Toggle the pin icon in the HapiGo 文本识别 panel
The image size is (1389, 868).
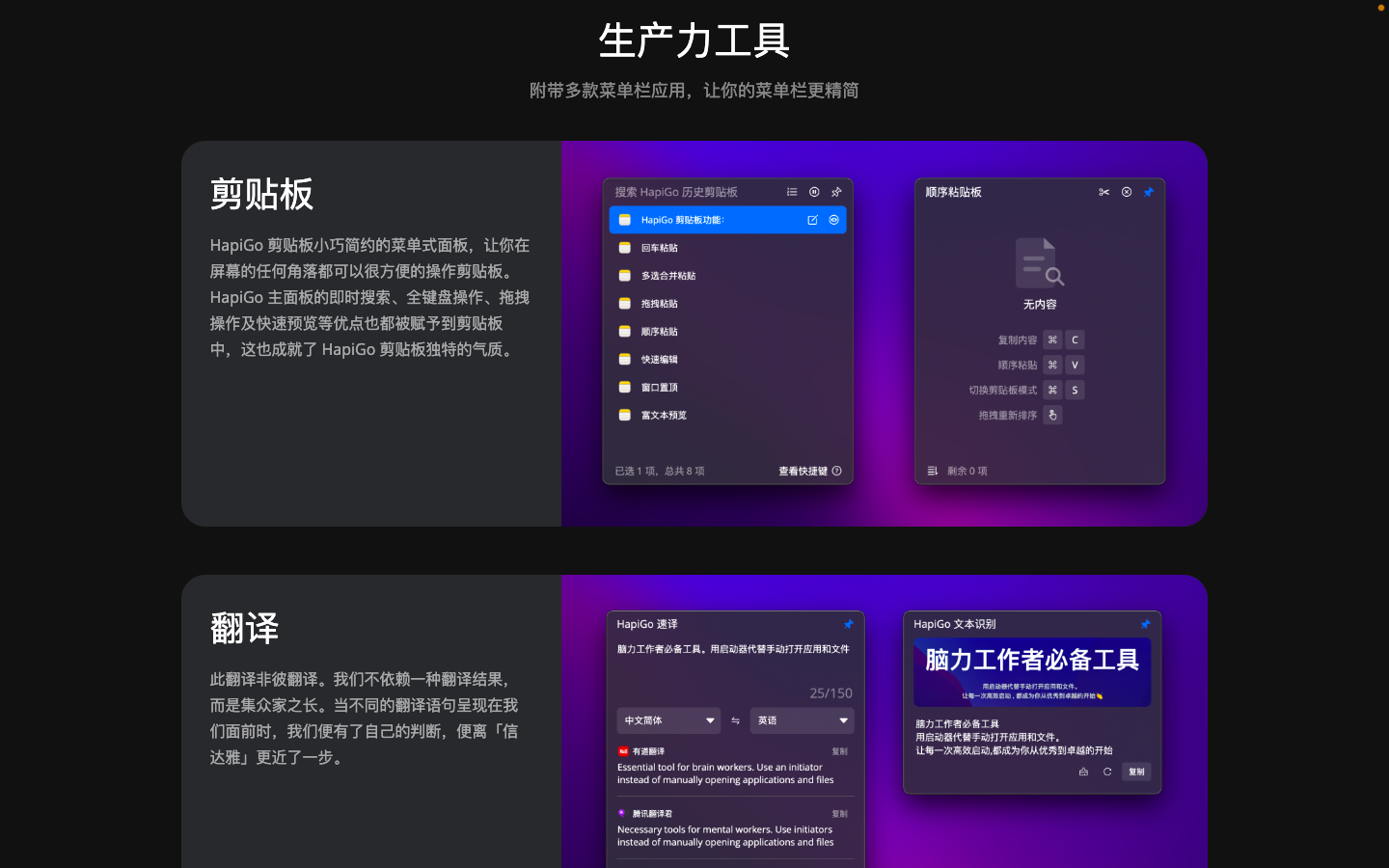[1146, 624]
